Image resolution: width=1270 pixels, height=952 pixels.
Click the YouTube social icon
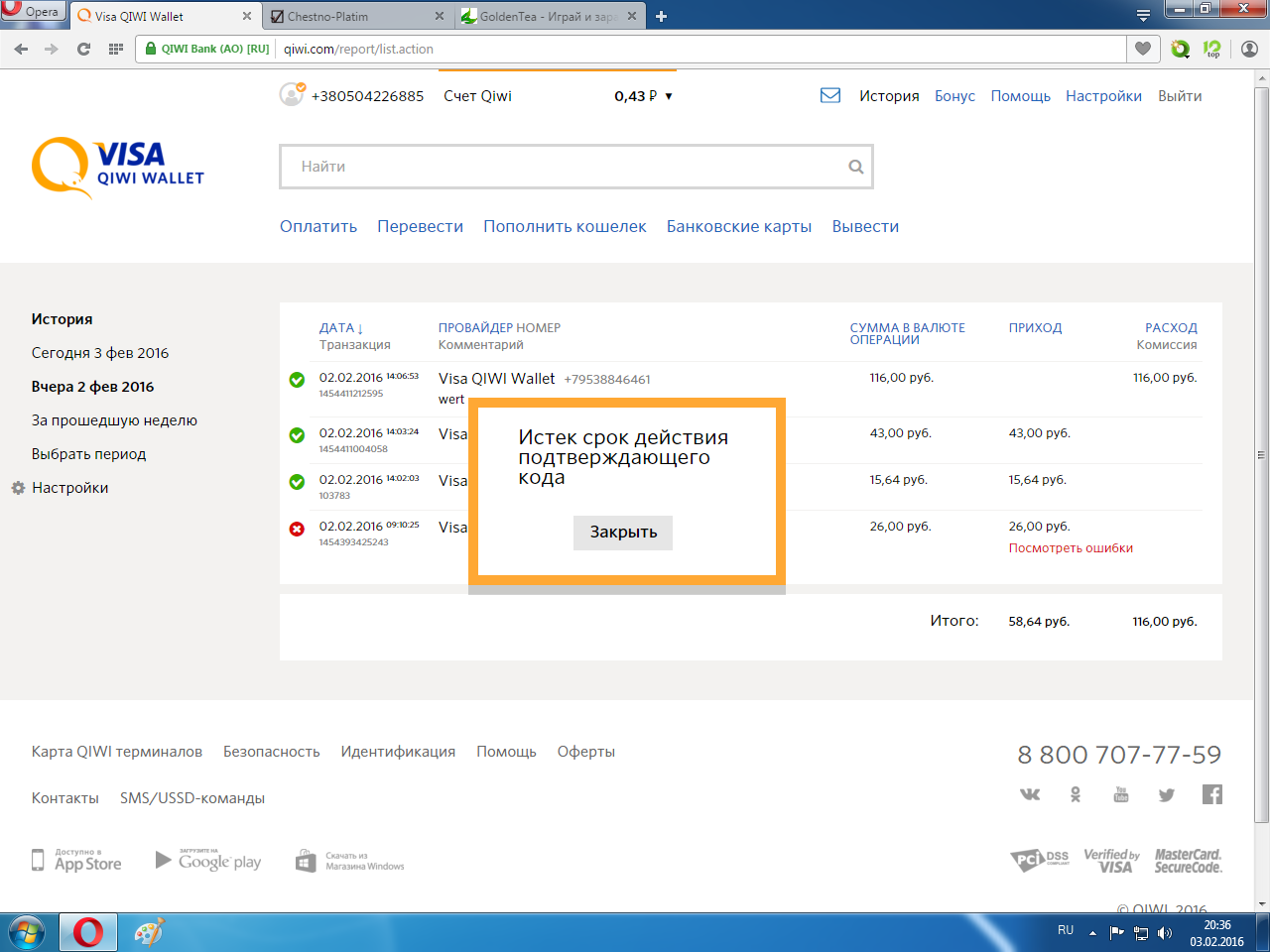(1121, 794)
